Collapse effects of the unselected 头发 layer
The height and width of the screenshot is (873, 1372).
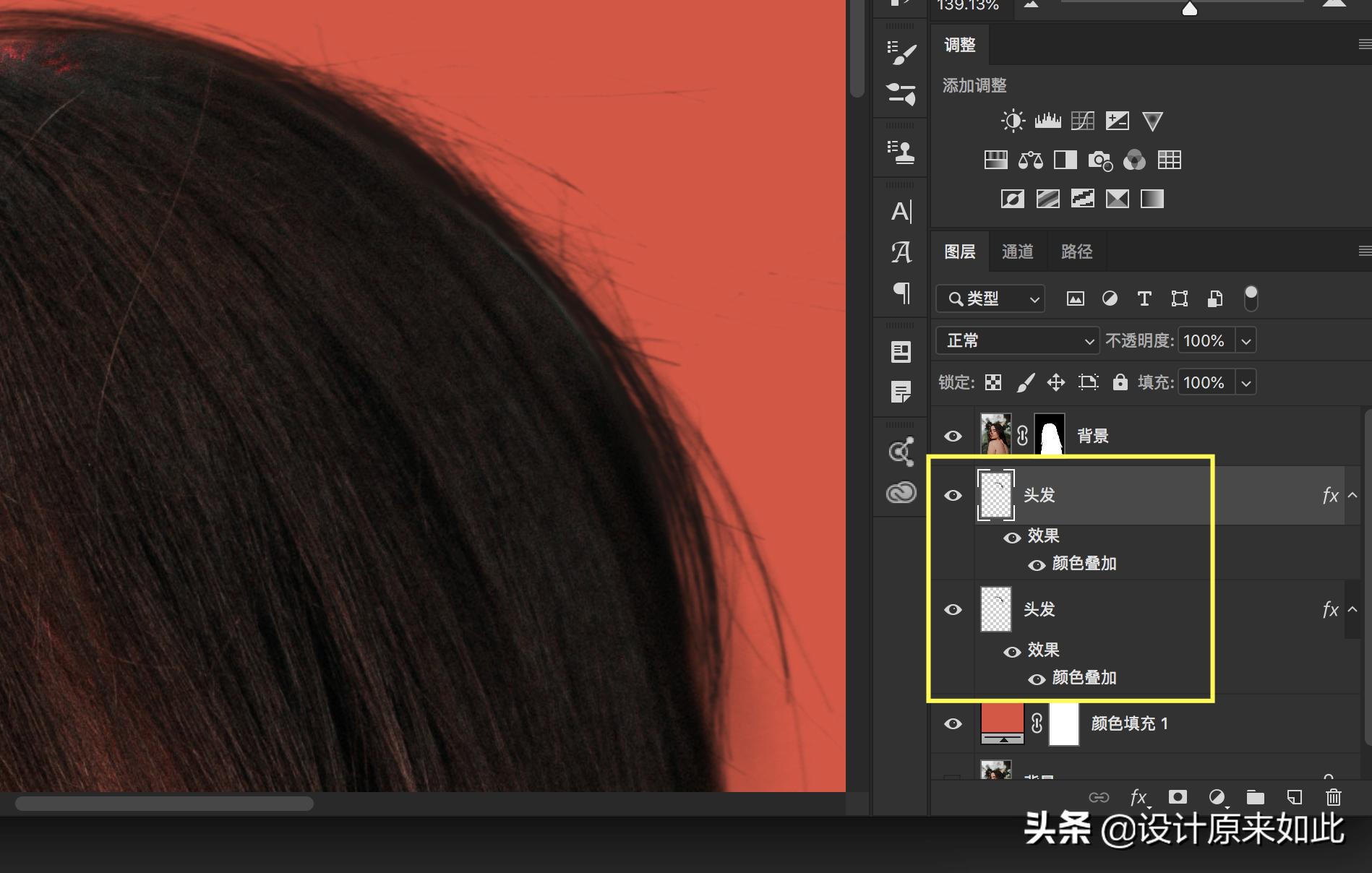tap(1352, 609)
